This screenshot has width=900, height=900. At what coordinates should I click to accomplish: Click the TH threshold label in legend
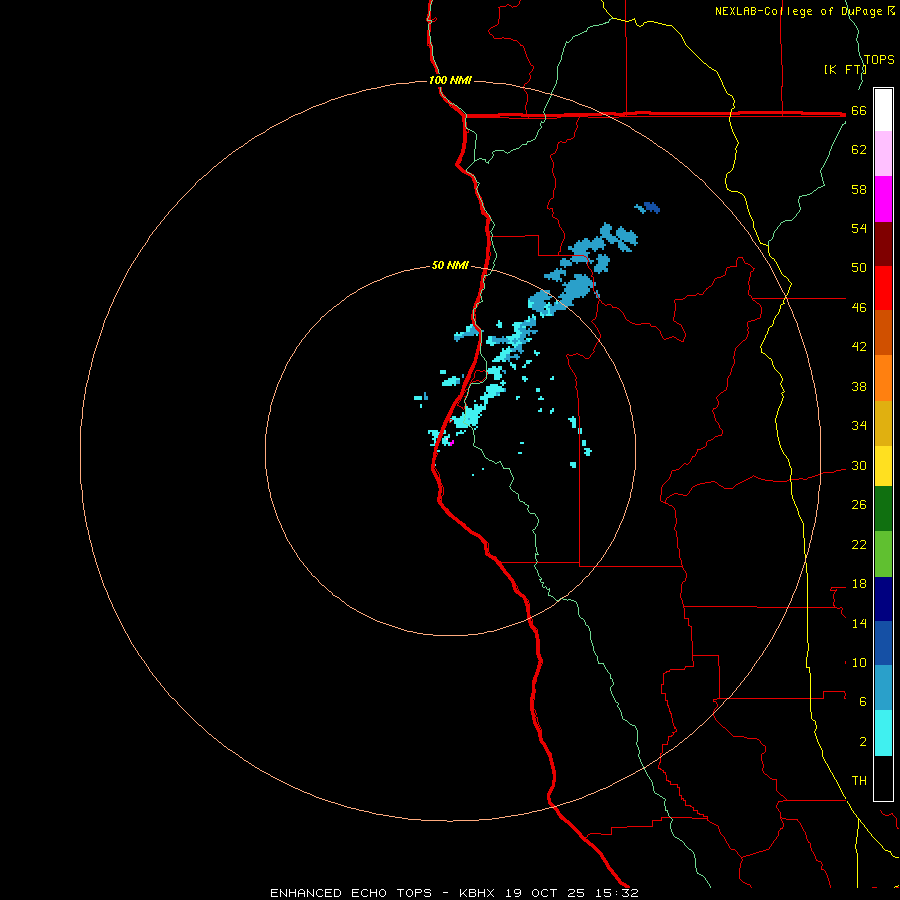pyautogui.click(x=859, y=781)
